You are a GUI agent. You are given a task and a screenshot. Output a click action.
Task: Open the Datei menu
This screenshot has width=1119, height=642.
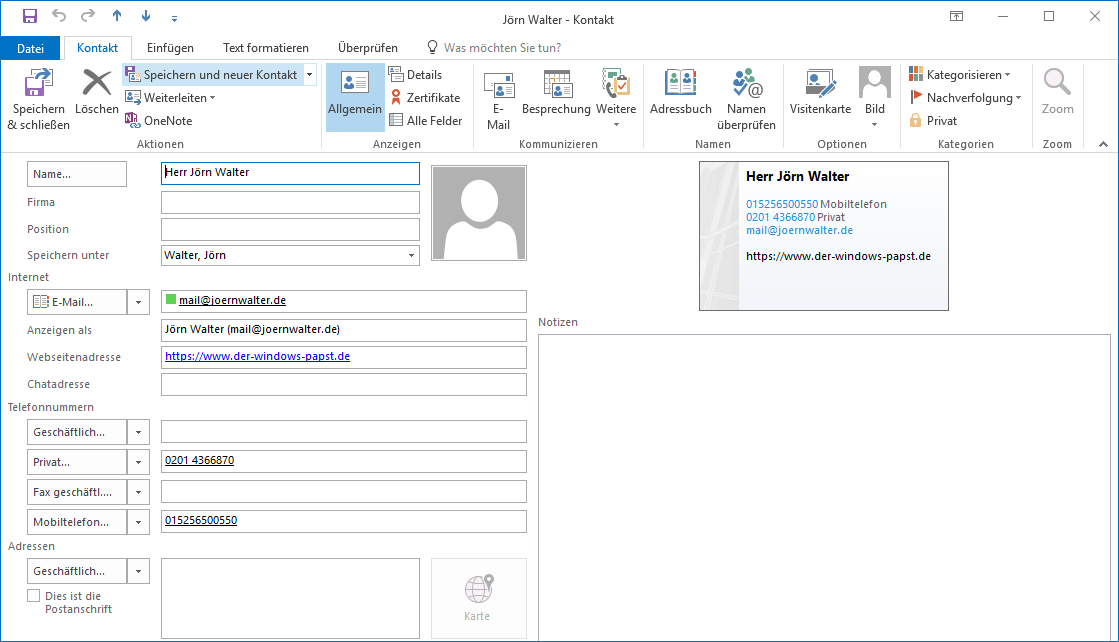[31, 48]
